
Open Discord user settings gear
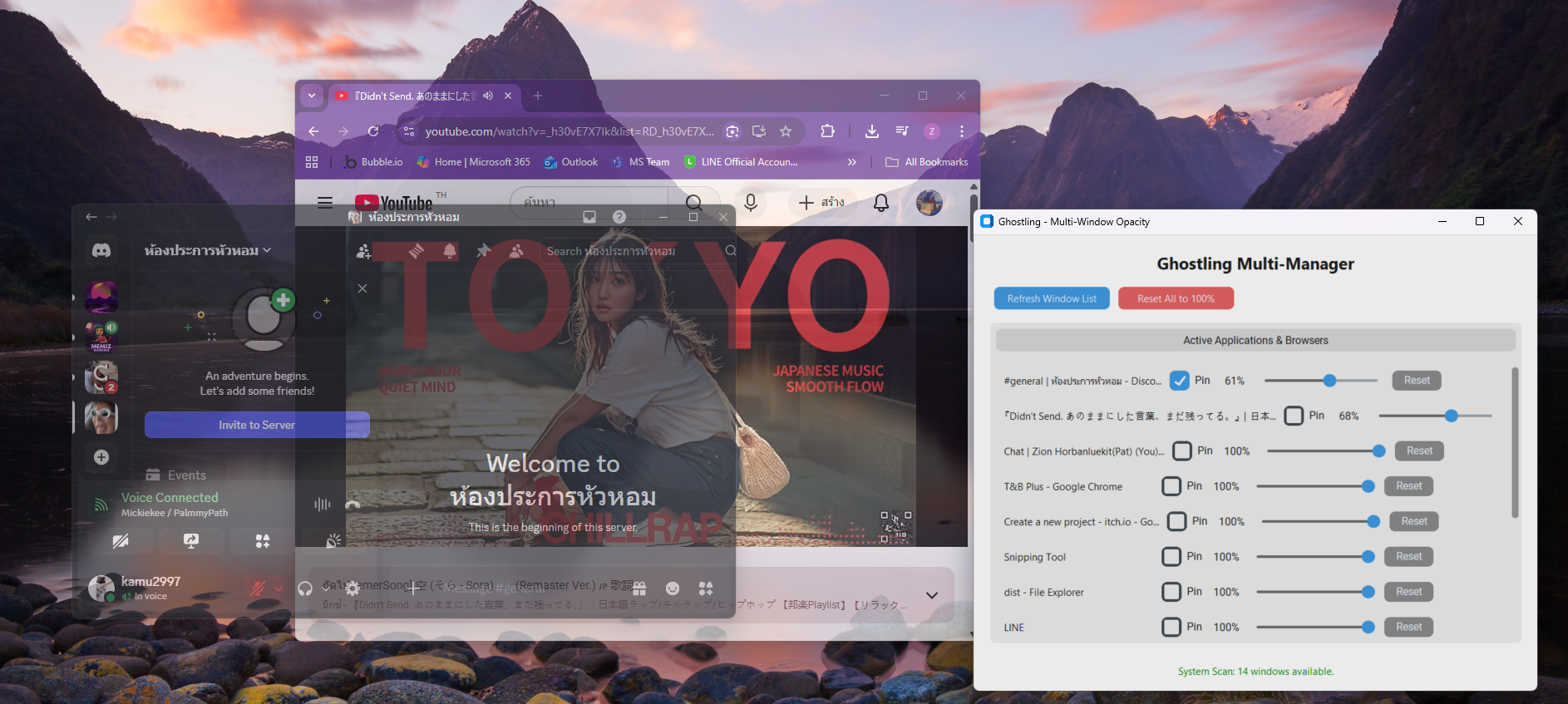pyautogui.click(x=353, y=588)
